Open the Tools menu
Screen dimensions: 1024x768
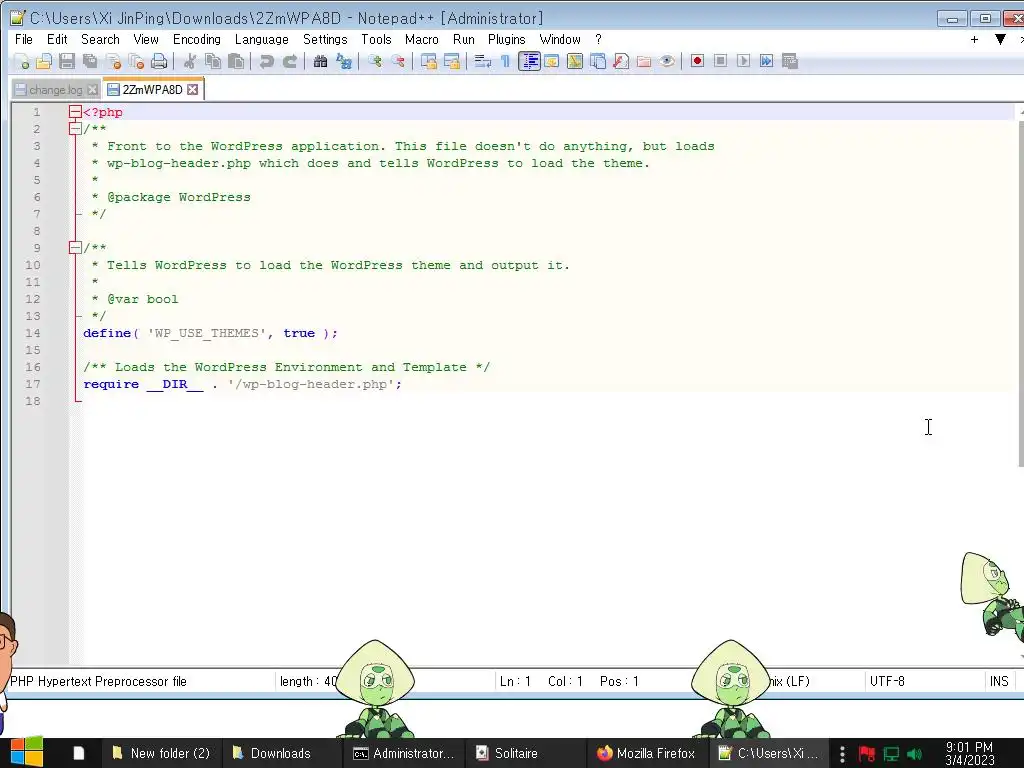point(376,39)
